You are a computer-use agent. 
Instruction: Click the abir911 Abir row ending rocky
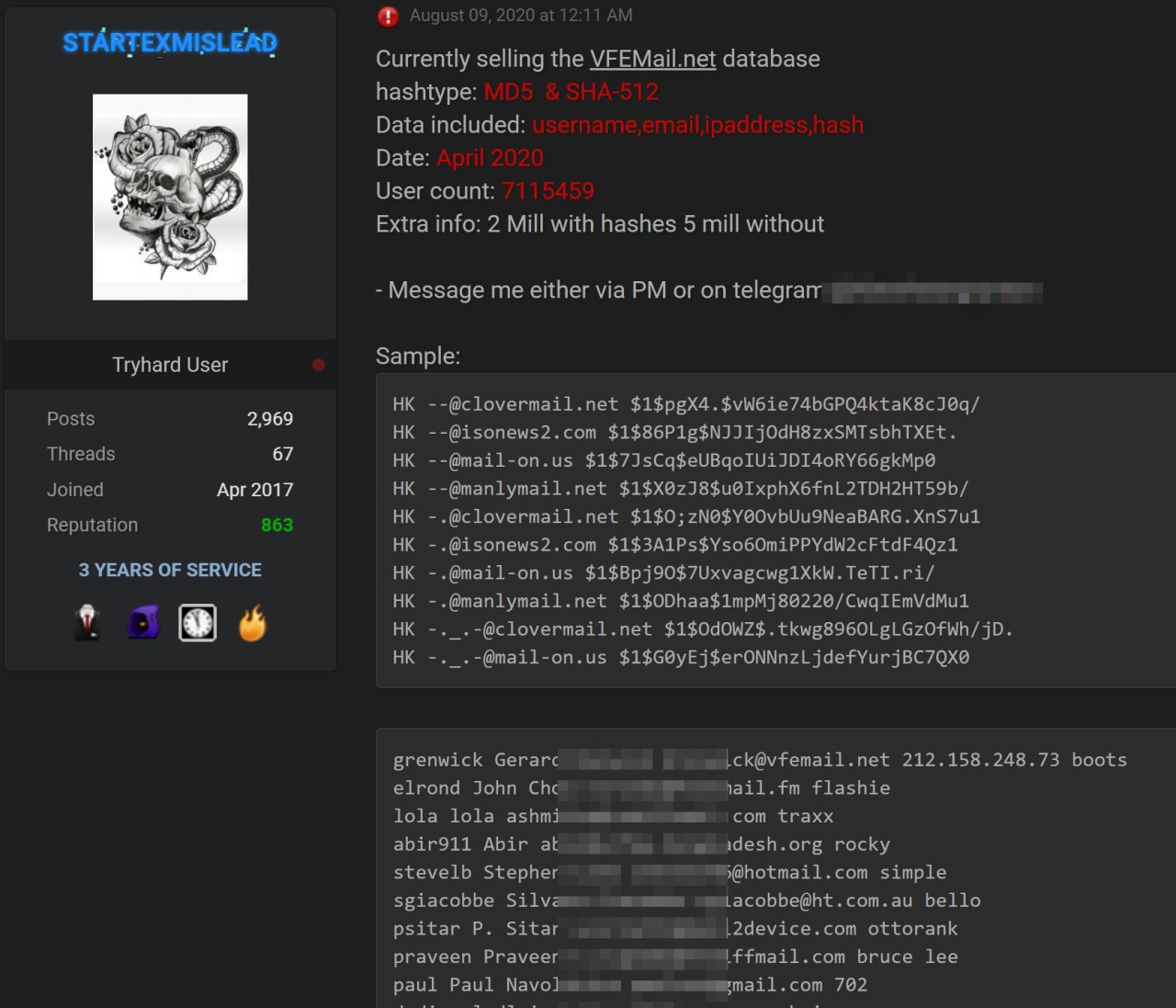(641, 844)
